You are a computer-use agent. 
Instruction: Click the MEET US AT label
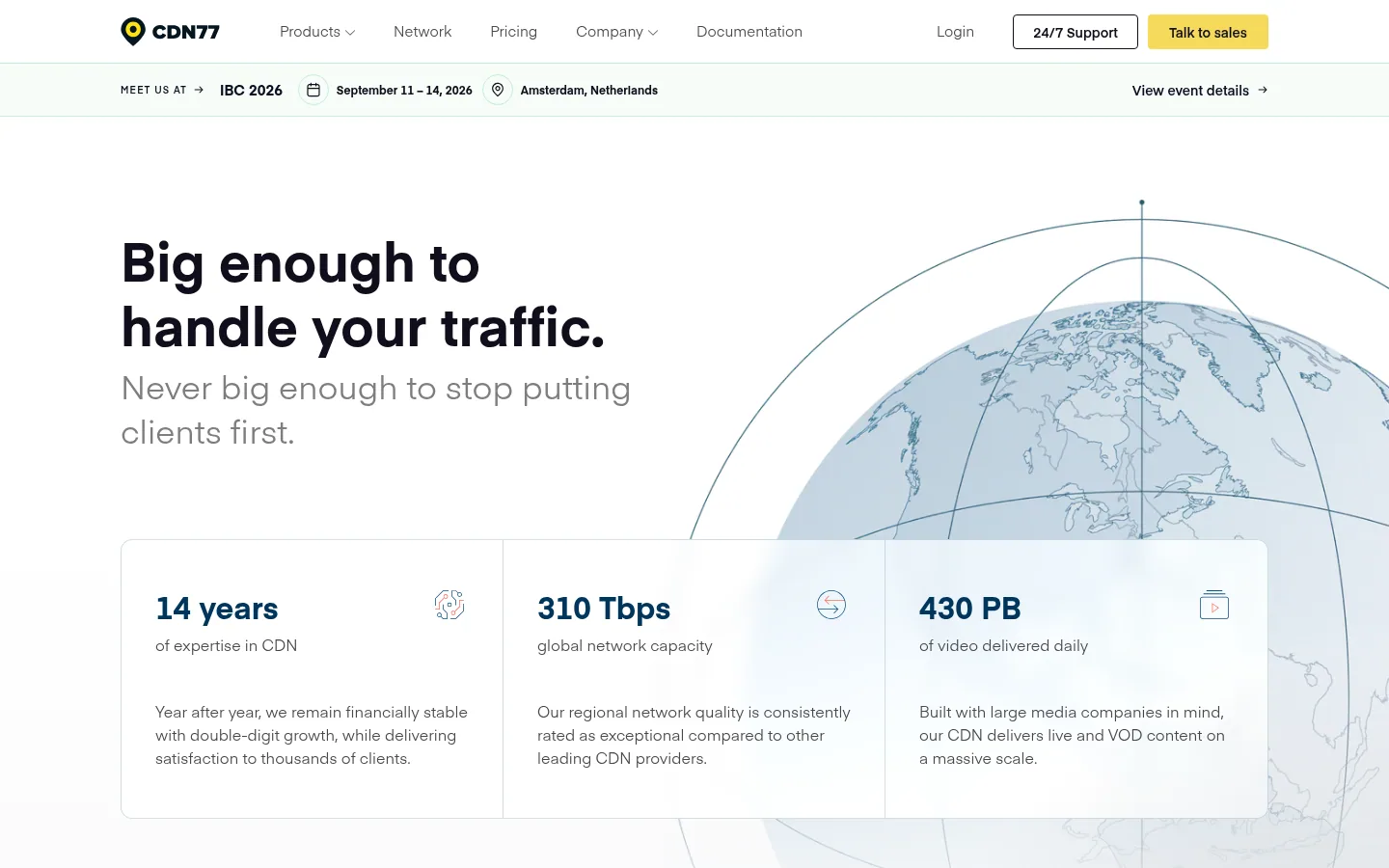click(x=153, y=90)
